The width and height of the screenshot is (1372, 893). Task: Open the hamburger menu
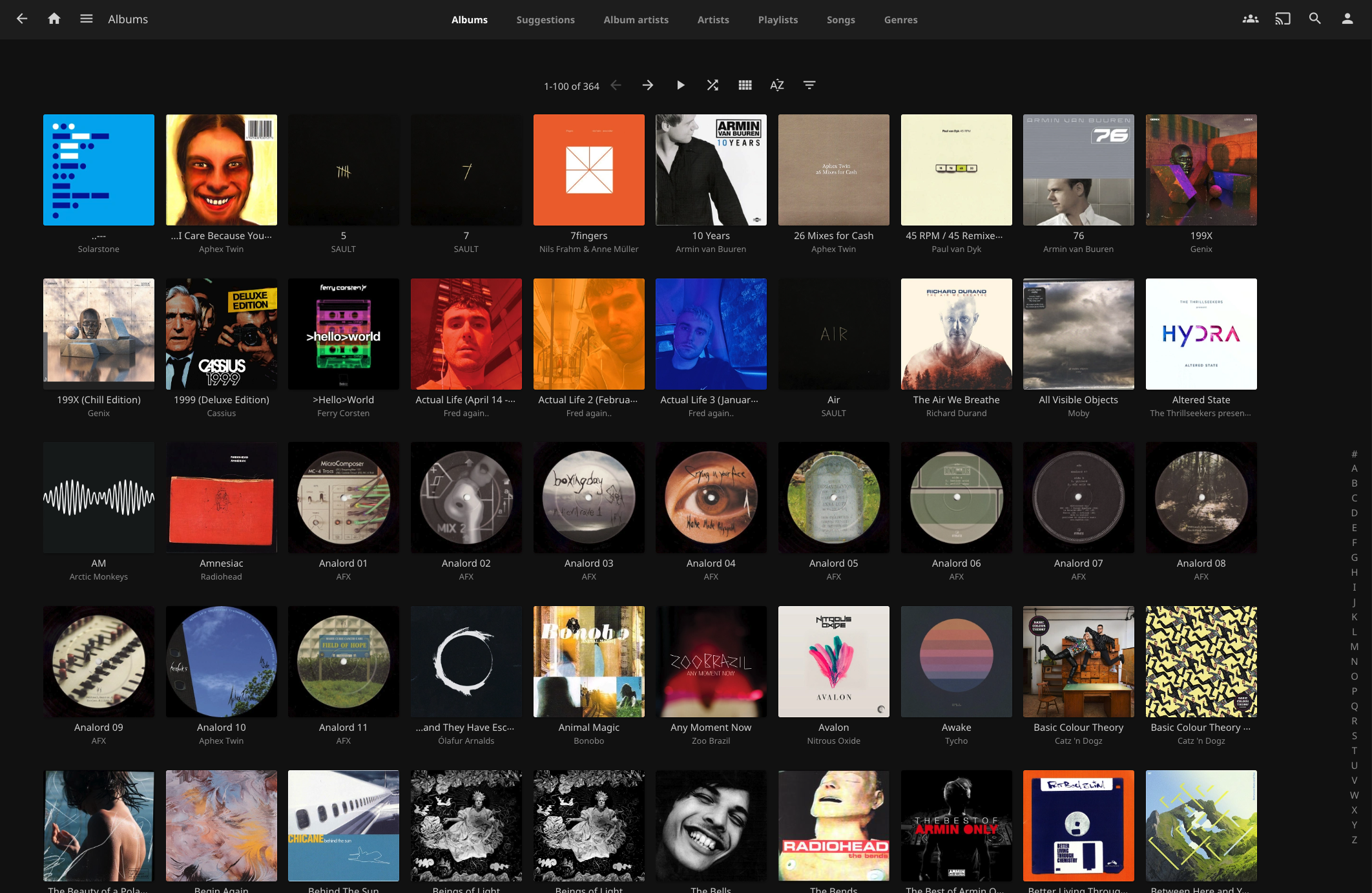coord(87,19)
